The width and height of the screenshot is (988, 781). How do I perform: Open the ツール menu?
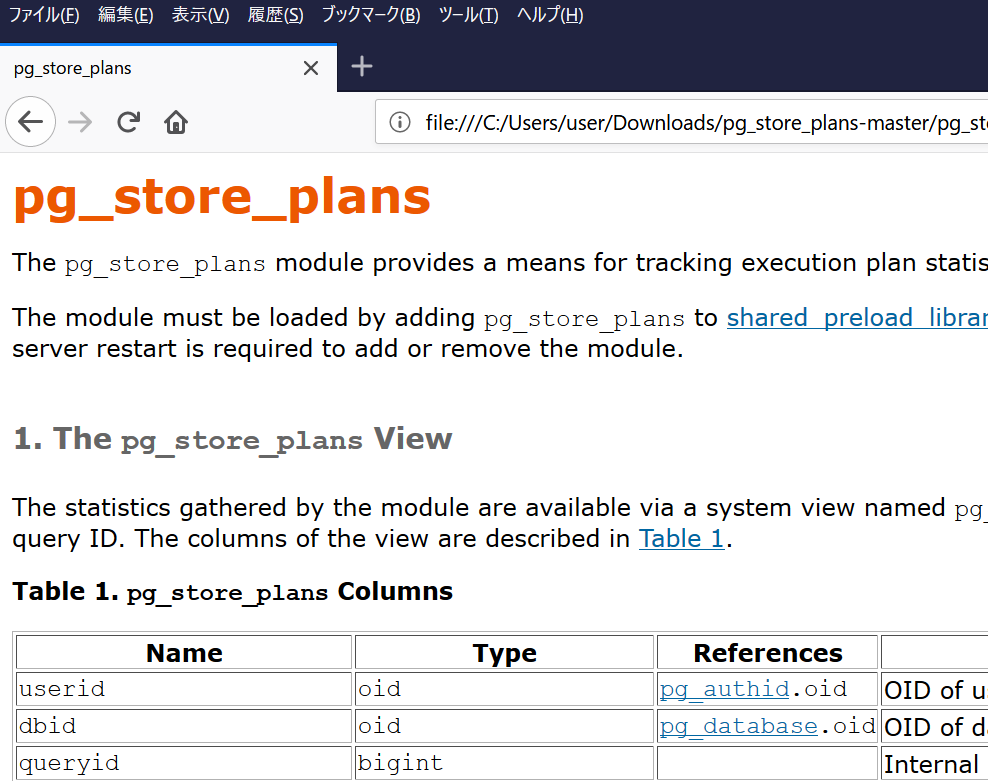[468, 15]
